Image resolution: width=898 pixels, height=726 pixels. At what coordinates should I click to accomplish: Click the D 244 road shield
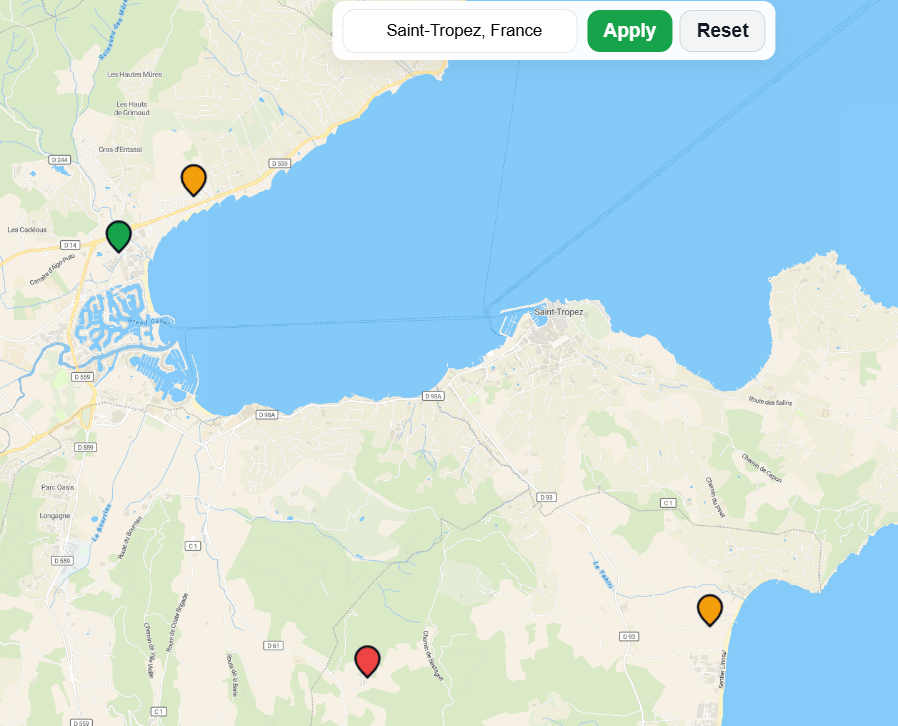click(x=60, y=160)
